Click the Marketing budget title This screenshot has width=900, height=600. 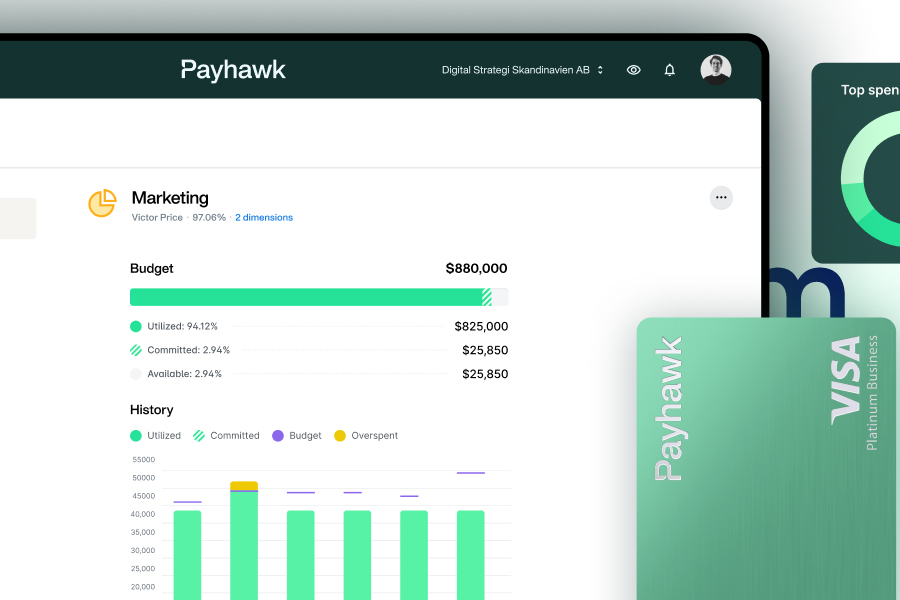tap(170, 198)
